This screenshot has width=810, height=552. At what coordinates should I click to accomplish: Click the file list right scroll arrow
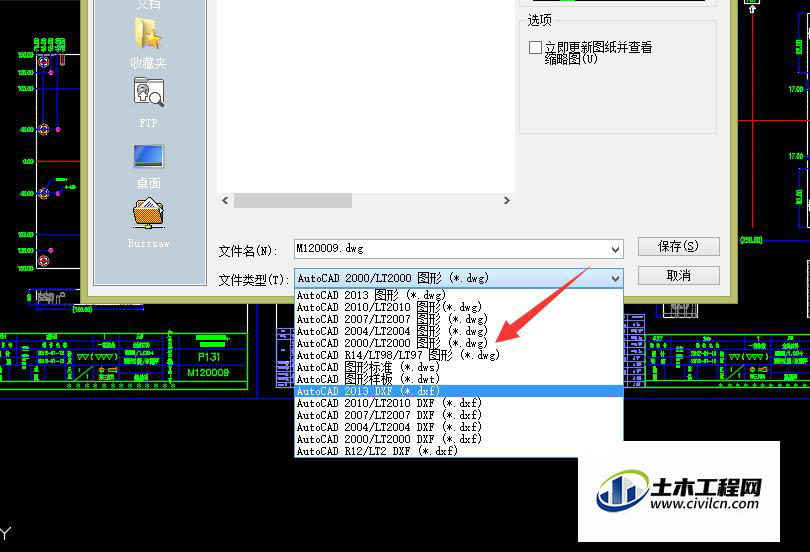(x=507, y=200)
